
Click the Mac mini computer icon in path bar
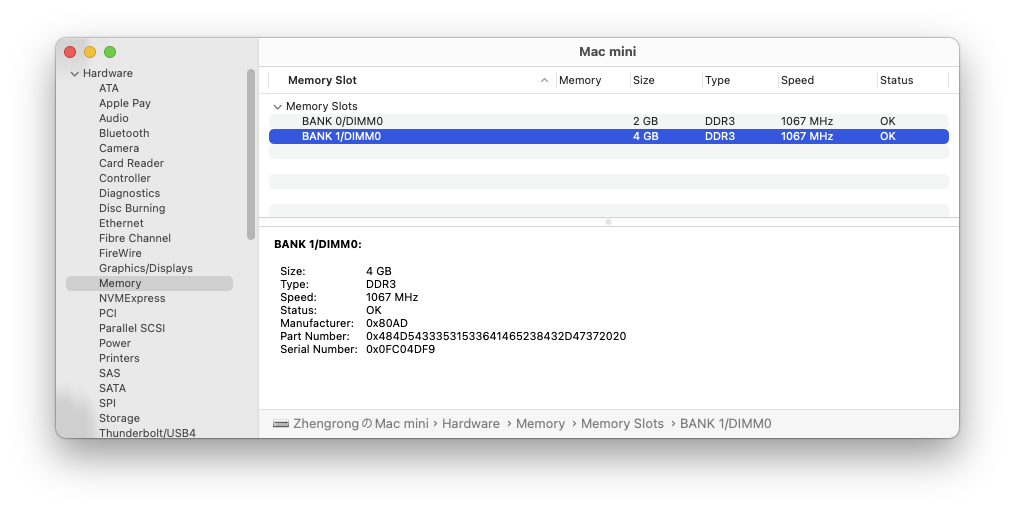[x=281, y=424]
